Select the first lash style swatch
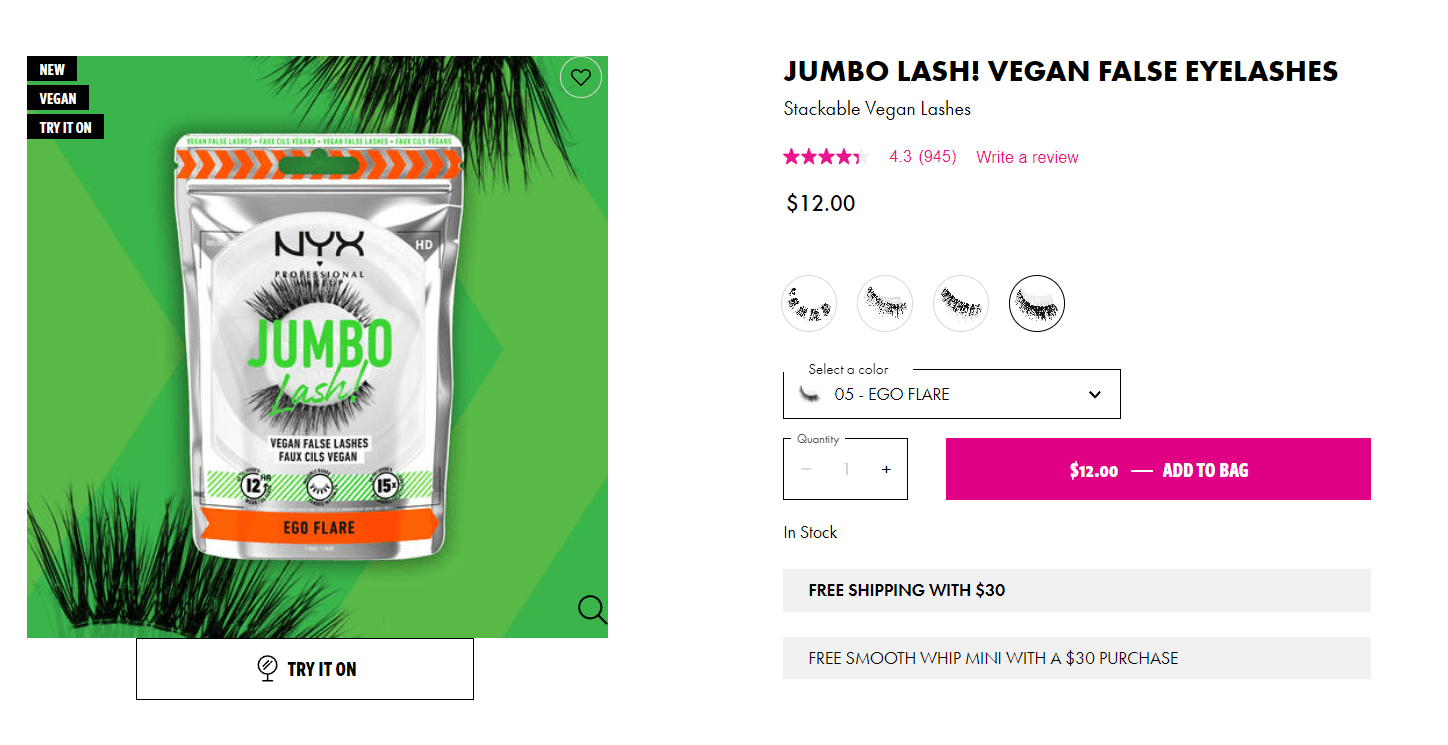The width and height of the screenshot is (1448, 745). (809, 303)
